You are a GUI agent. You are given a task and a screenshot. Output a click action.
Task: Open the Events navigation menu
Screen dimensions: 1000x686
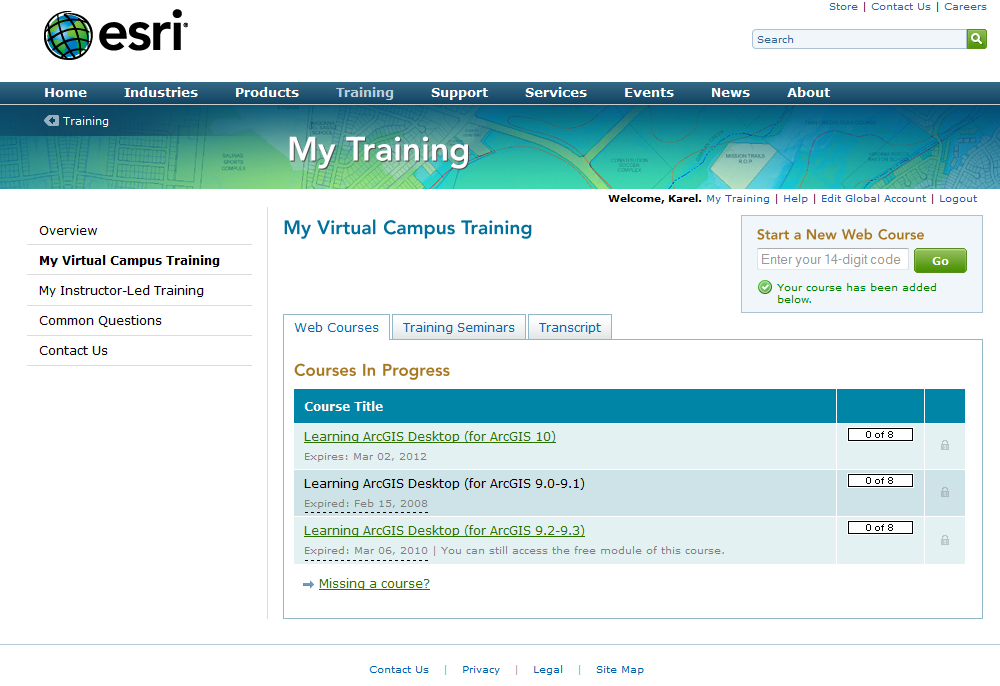[649, 92]
